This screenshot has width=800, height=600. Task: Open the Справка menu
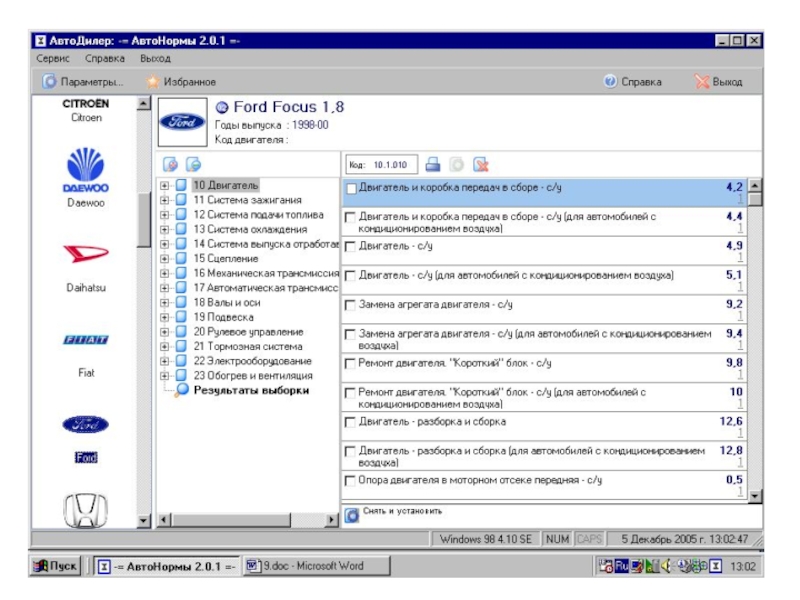(x=105, y=58)
